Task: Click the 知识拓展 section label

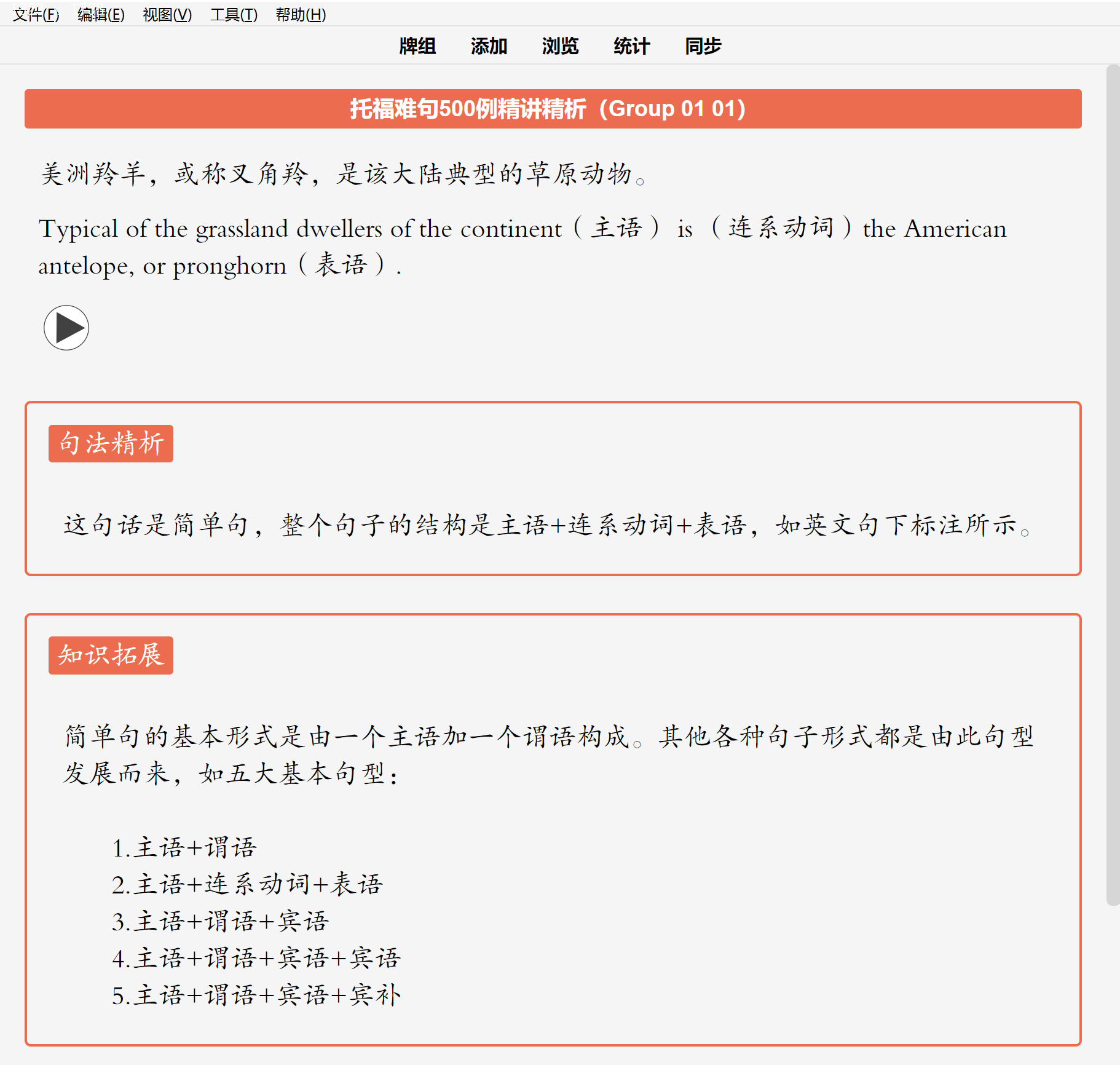Action: point(111,655)
